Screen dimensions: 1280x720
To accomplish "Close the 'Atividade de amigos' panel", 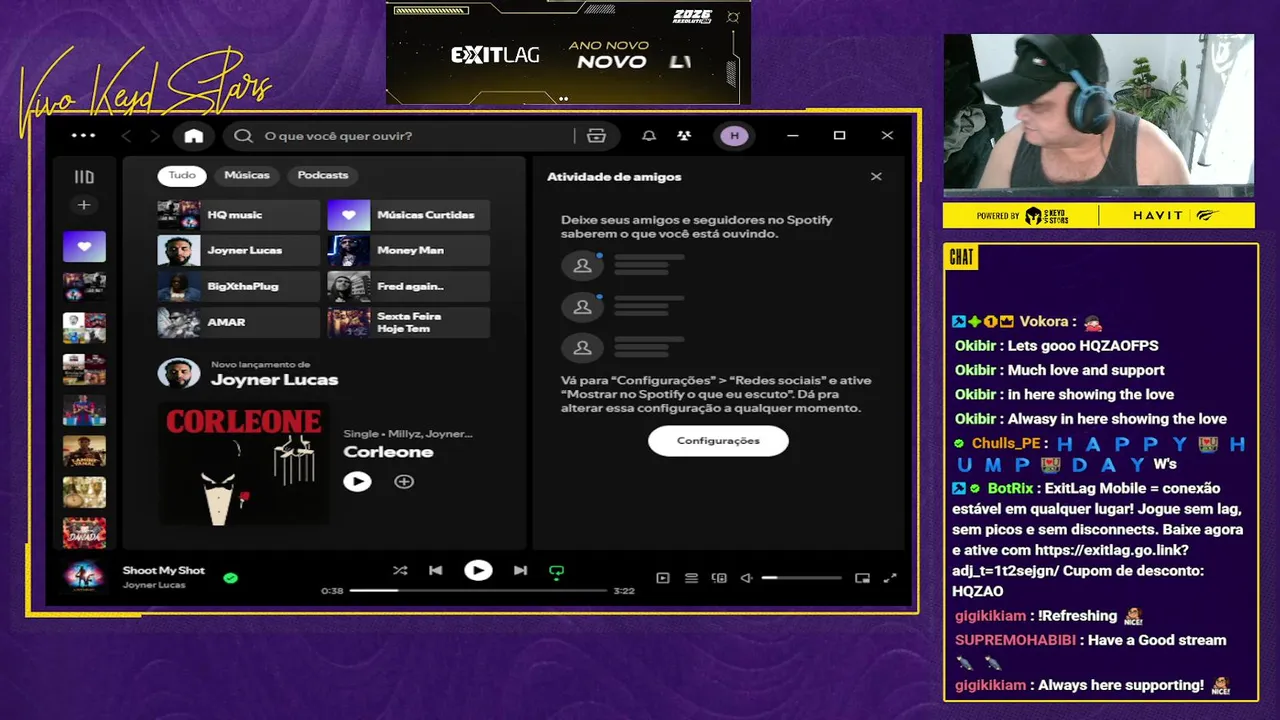I will pyautogui.click(x=876, y=177).
